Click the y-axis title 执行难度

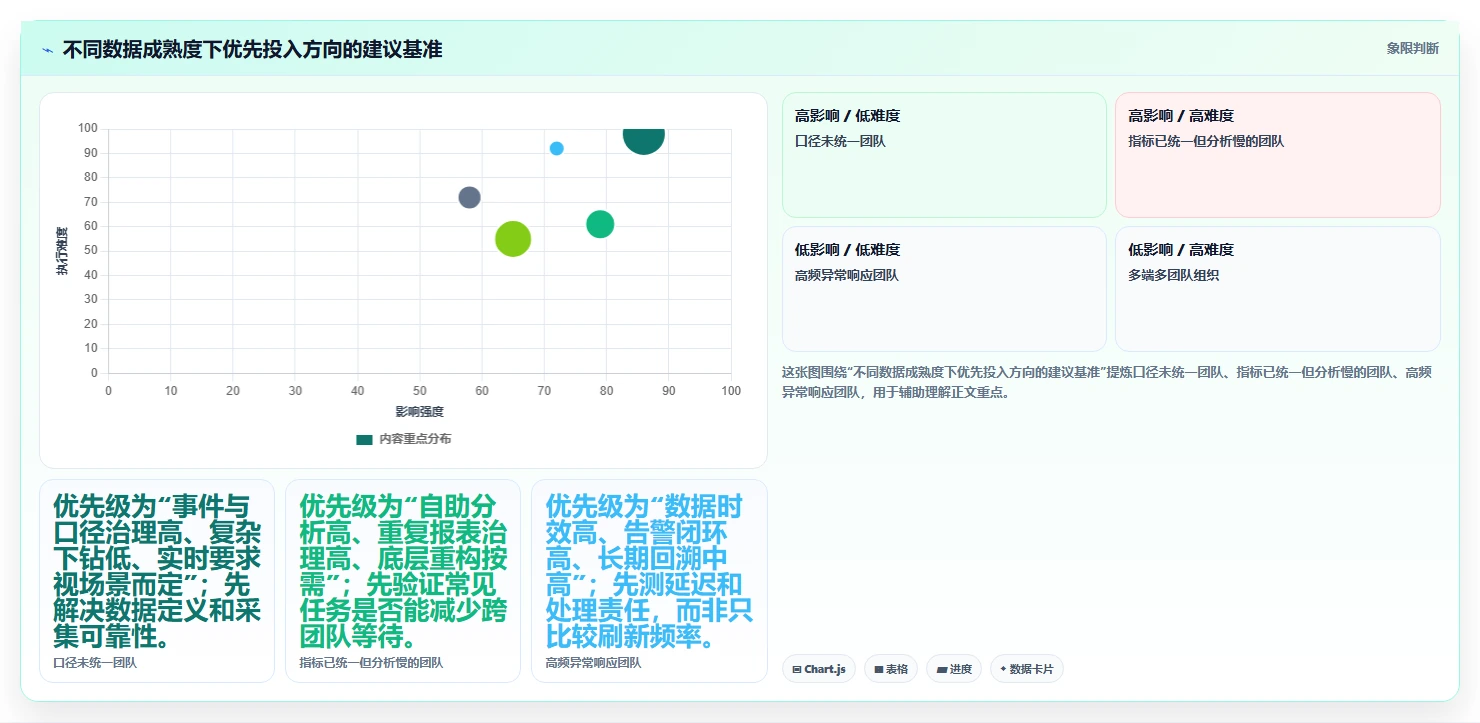(x=62, y=251)
